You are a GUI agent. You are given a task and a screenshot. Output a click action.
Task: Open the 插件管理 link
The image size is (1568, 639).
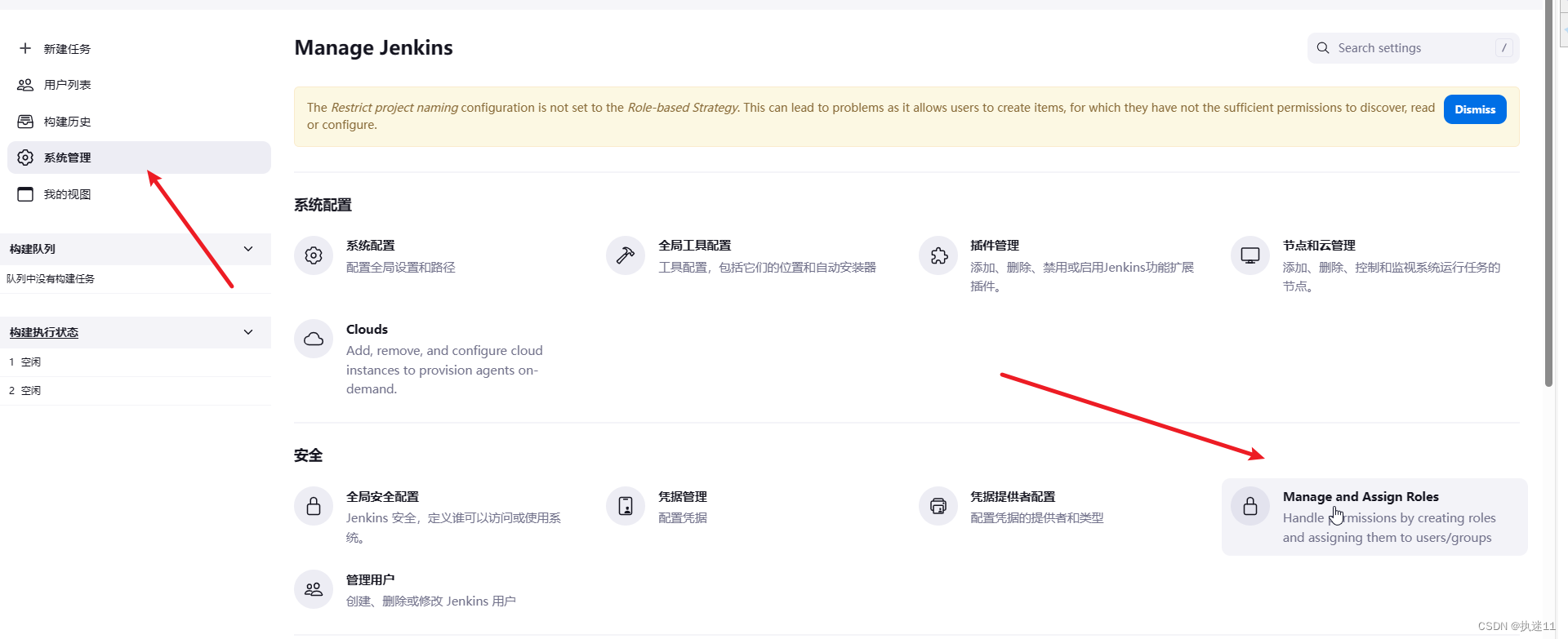[995, 246]
